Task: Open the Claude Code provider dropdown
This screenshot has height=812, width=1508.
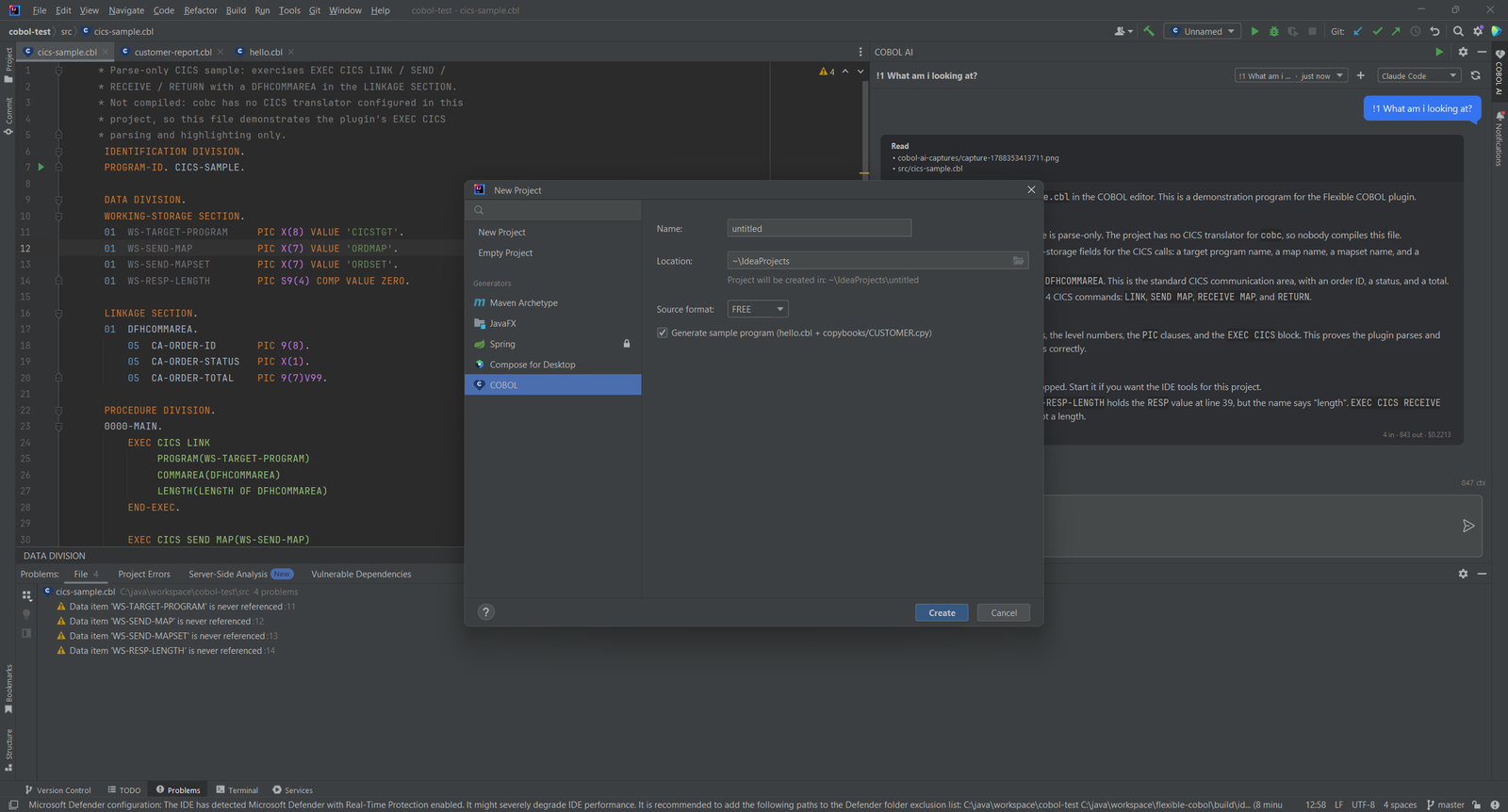Action: [1419, 75]
